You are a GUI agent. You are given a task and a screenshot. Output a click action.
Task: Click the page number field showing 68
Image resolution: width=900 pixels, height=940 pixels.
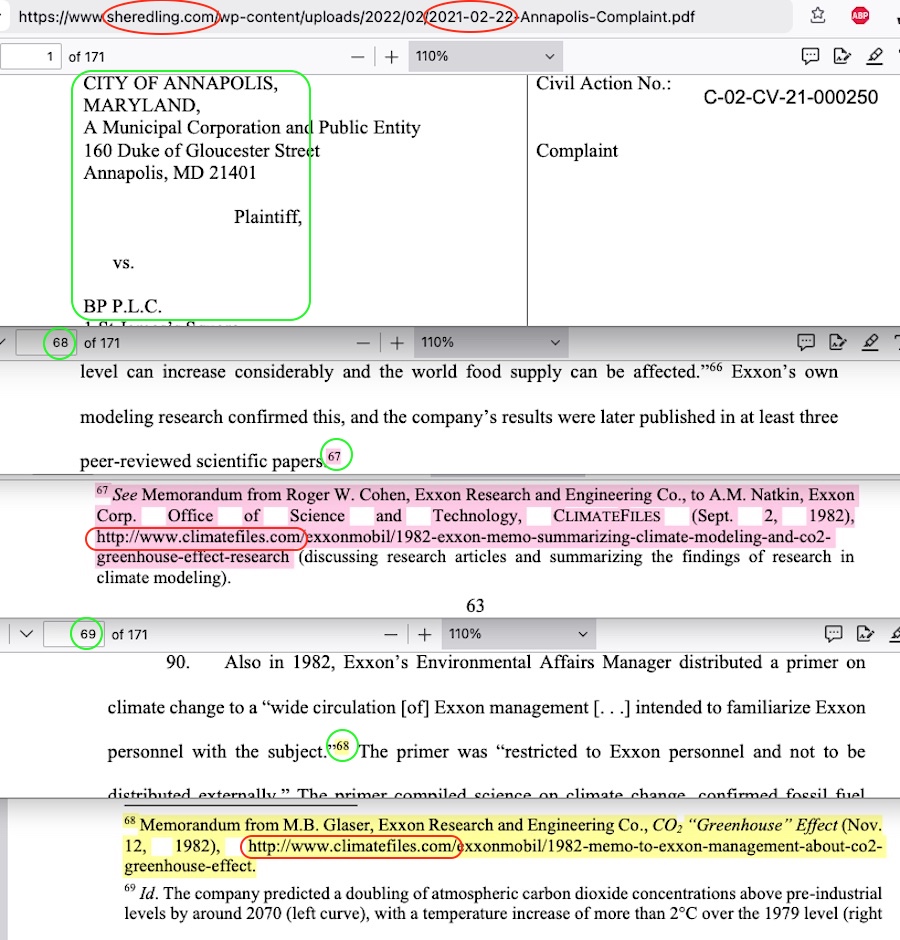pos(48,343)
